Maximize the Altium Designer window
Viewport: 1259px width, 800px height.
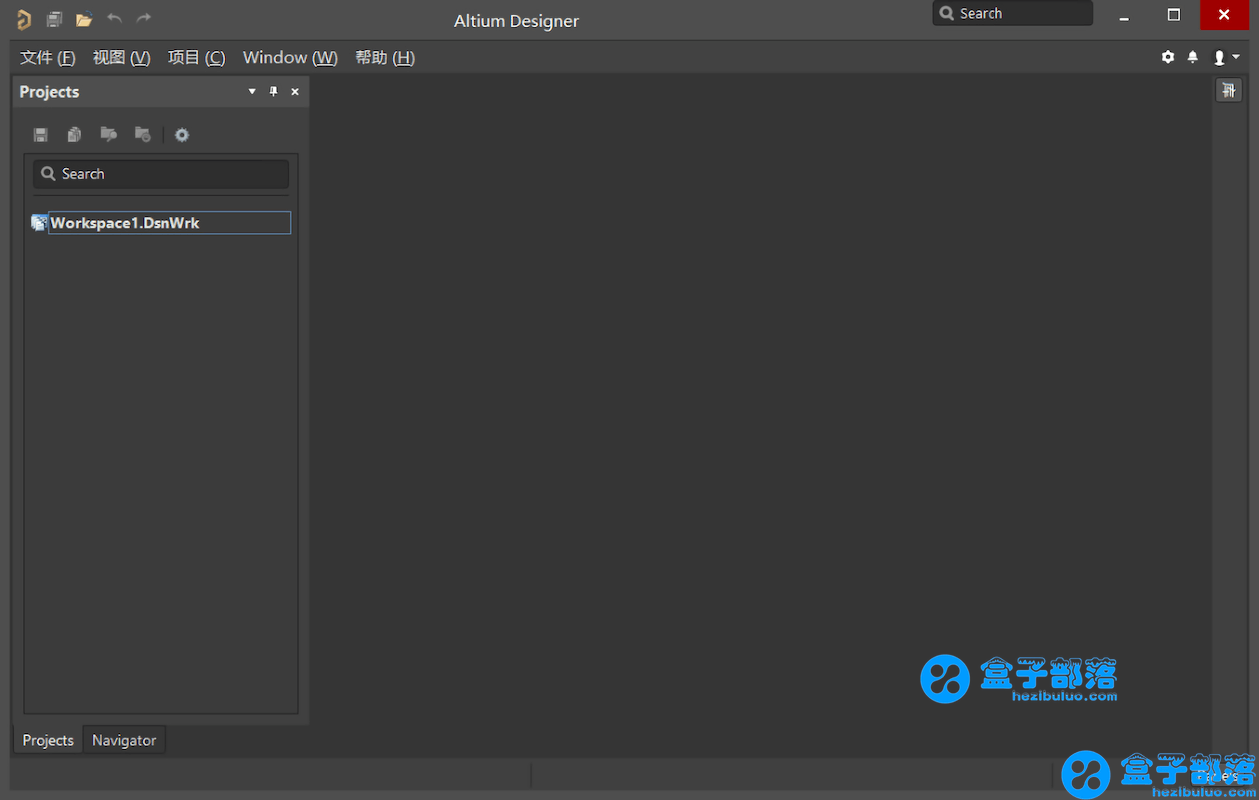[x=1174, y=14]
